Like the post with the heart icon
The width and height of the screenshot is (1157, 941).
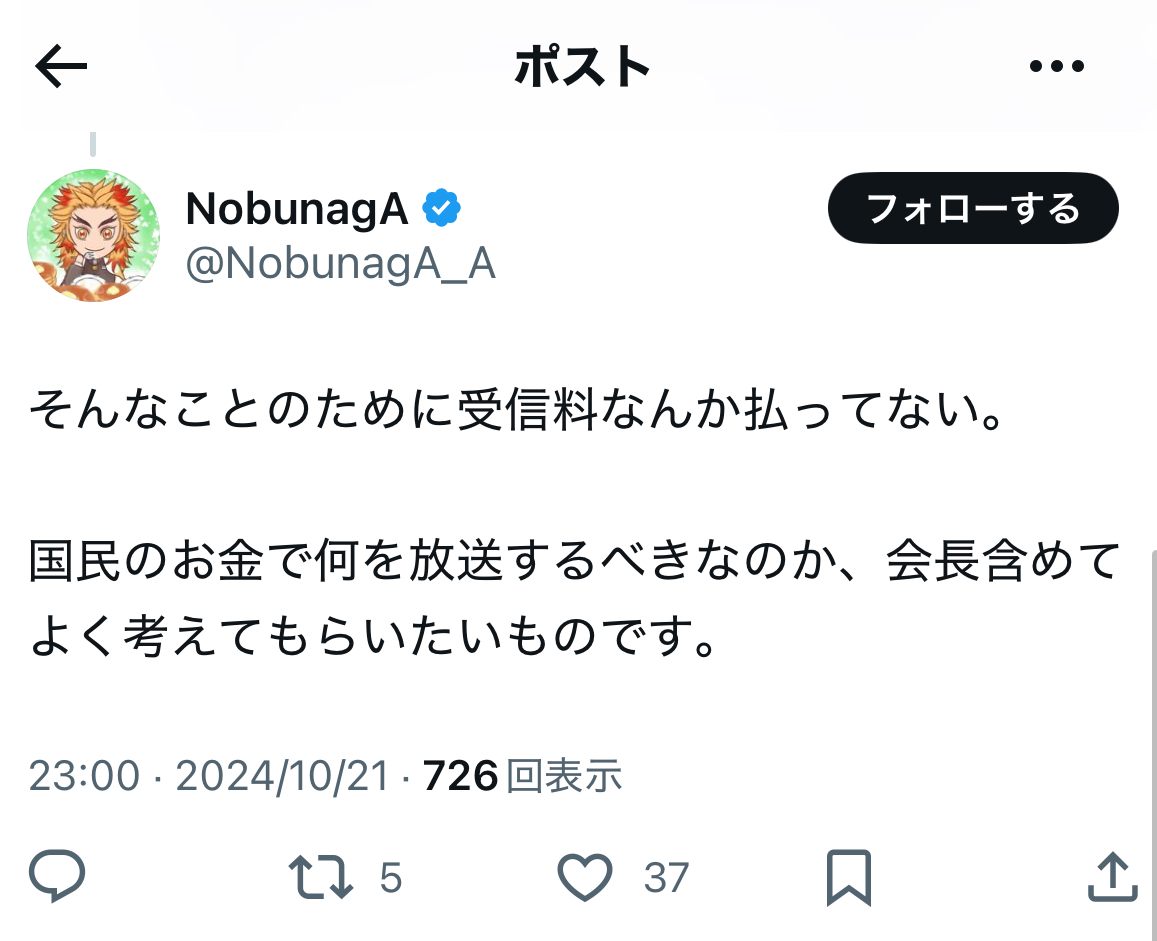584,877
